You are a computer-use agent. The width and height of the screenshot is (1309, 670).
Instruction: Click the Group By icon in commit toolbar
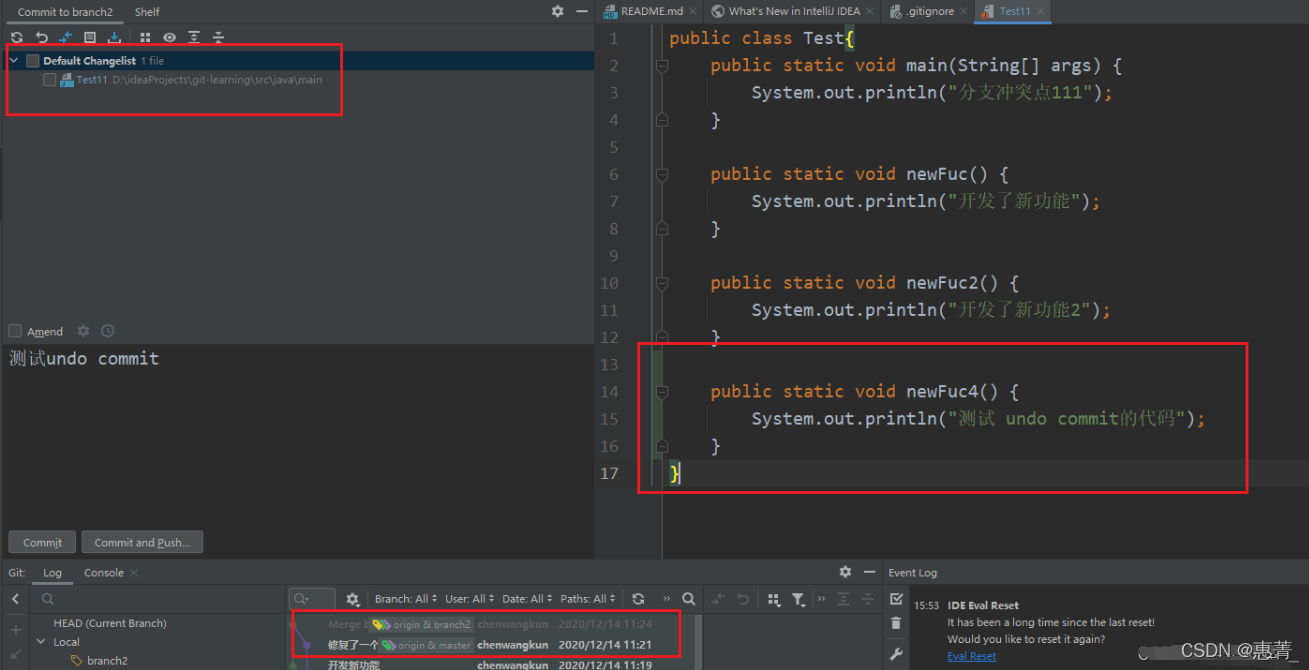(x=145, y=37)
